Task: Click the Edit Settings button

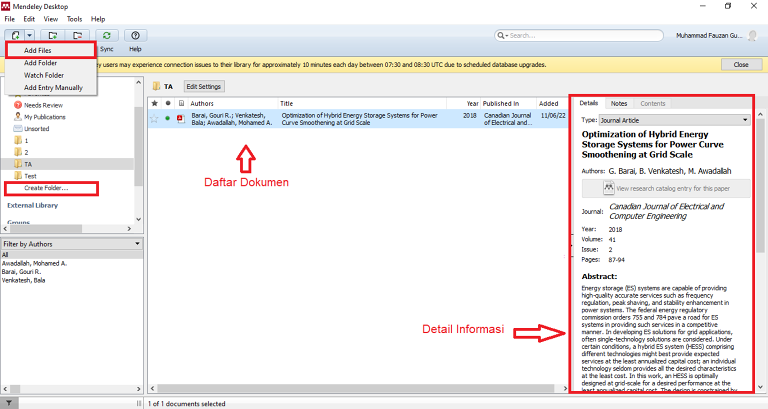Action: click(x=204, y=86)
